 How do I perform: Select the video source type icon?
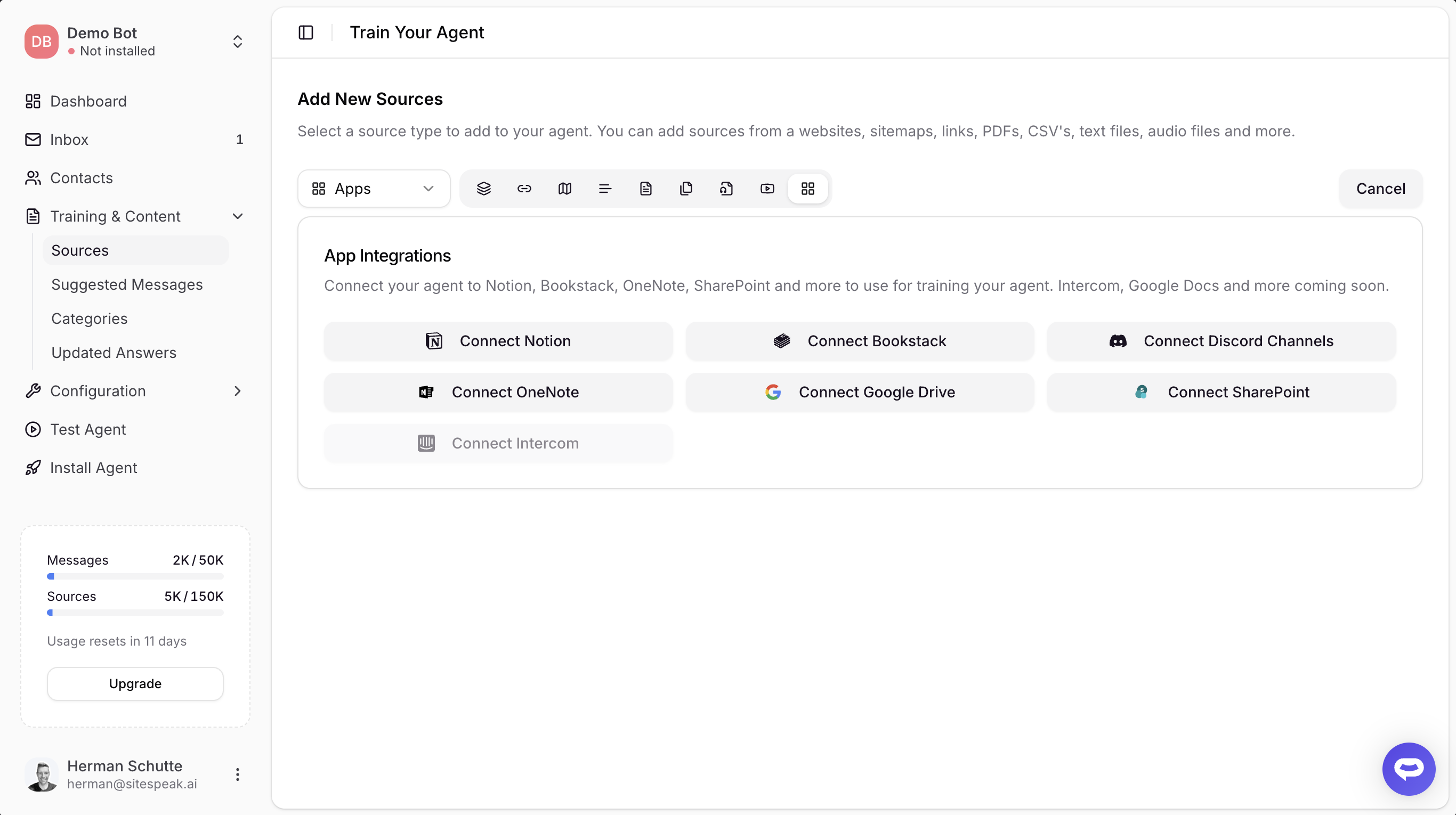[x=767, y=189]
